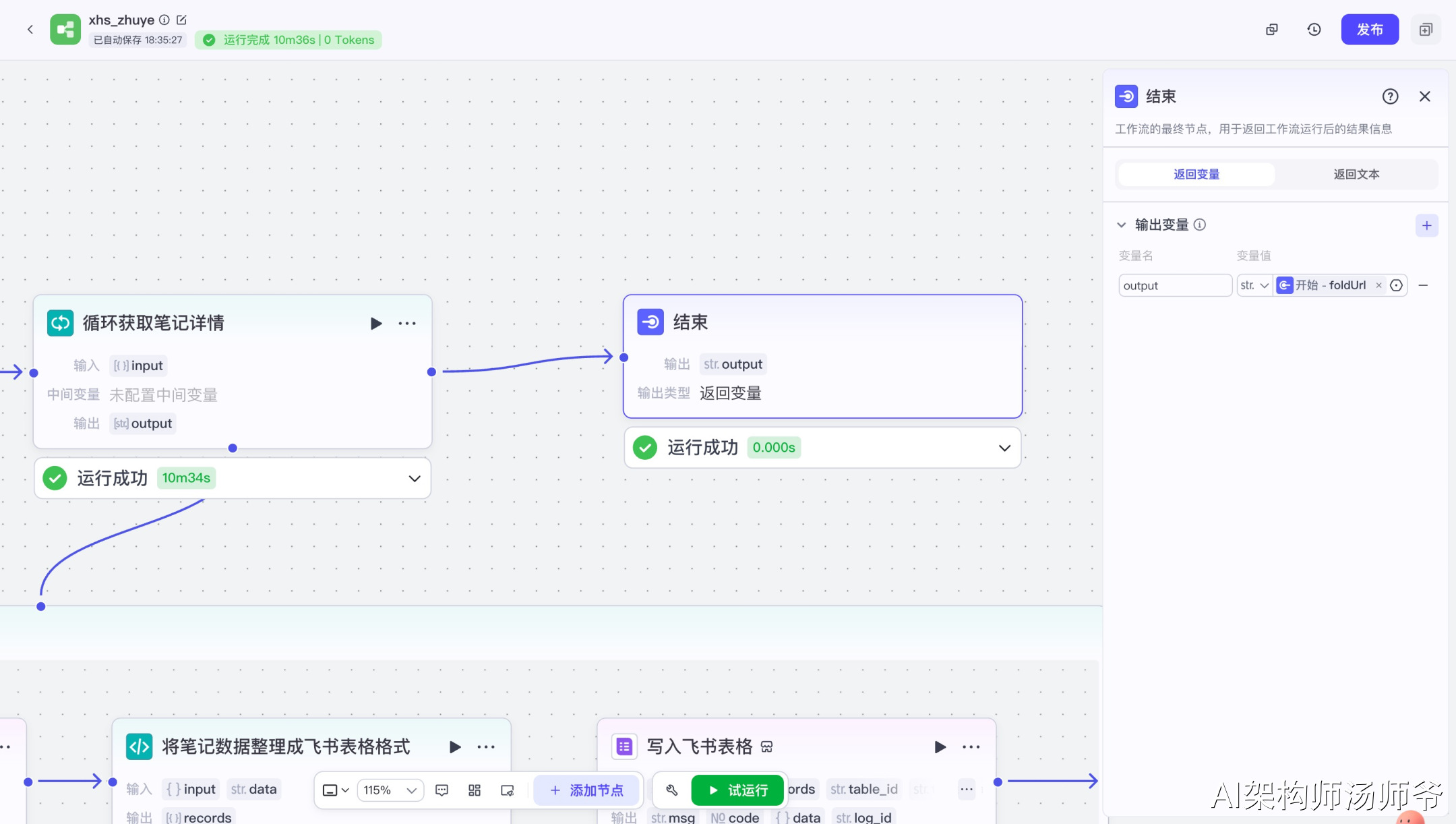Open the debug wrench tool
This screenshot has height=824, width=1456.
click(x=672, y=790)
